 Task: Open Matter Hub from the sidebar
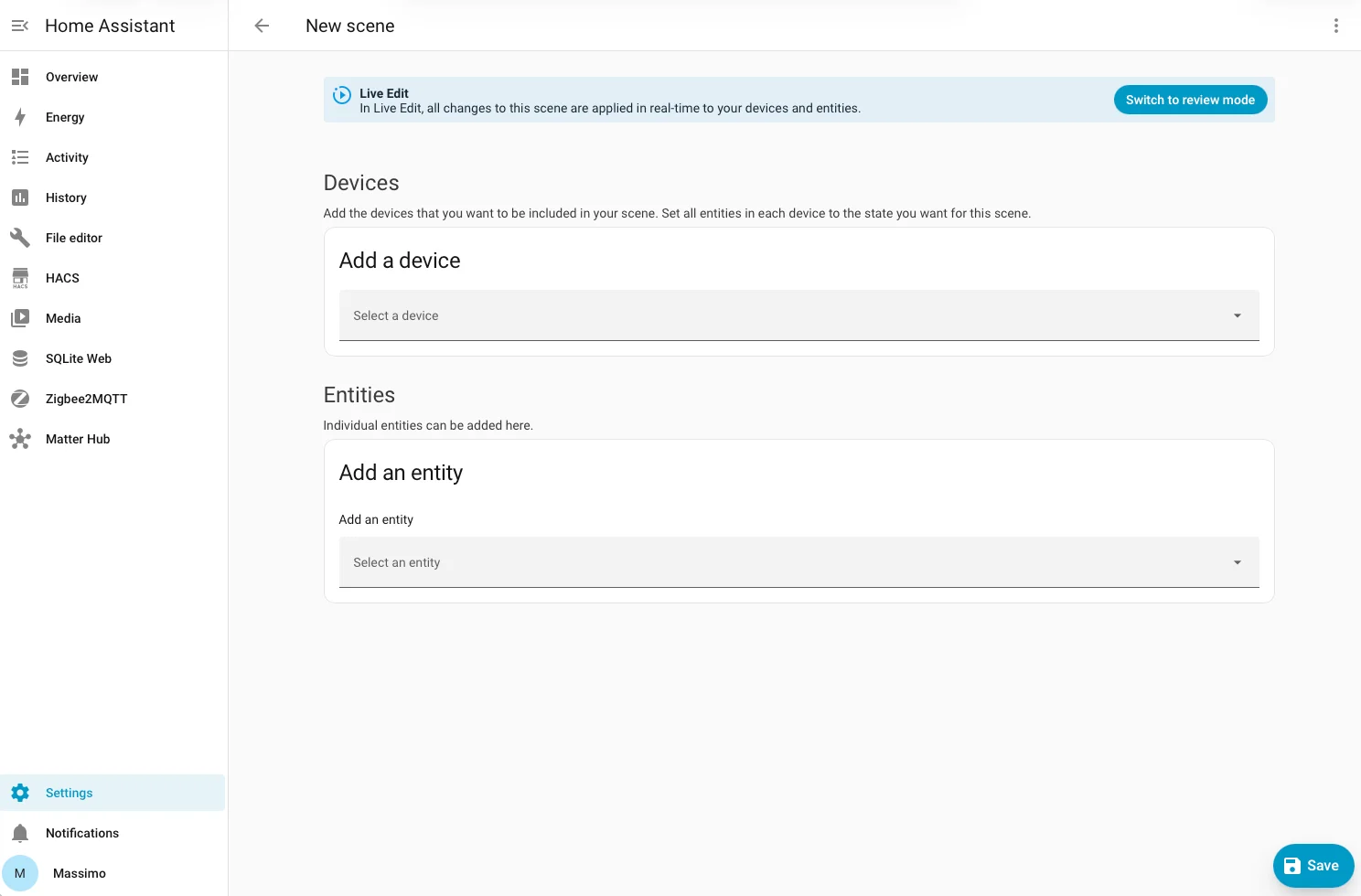tap(113, 439)
